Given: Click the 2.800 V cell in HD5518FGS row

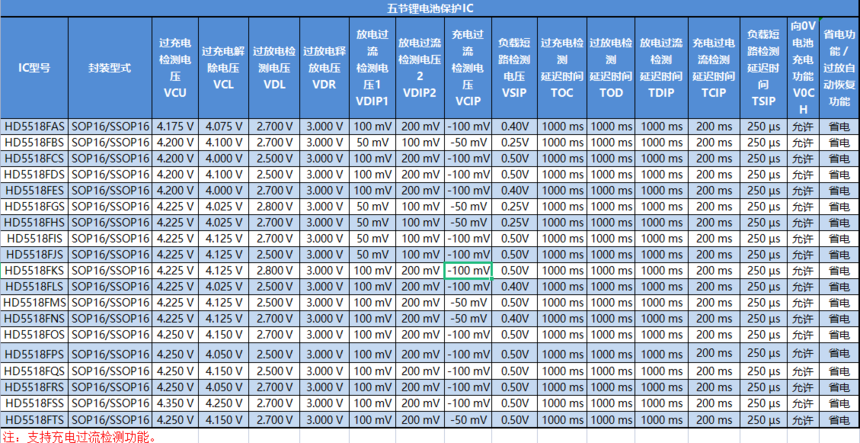Looking at the screenshot, I should tap(274, 207).
